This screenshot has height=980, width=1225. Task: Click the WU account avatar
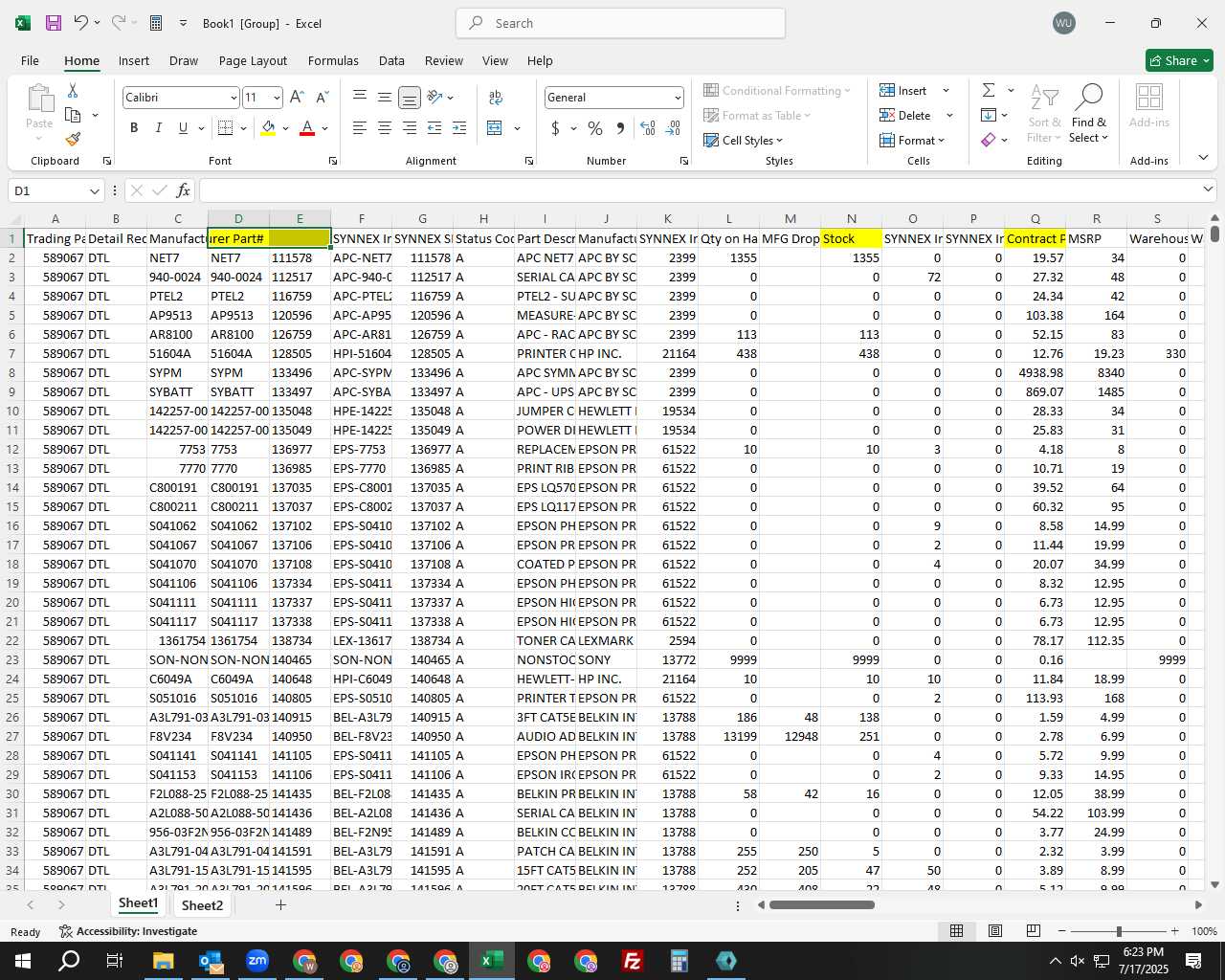coord(1063,23)
